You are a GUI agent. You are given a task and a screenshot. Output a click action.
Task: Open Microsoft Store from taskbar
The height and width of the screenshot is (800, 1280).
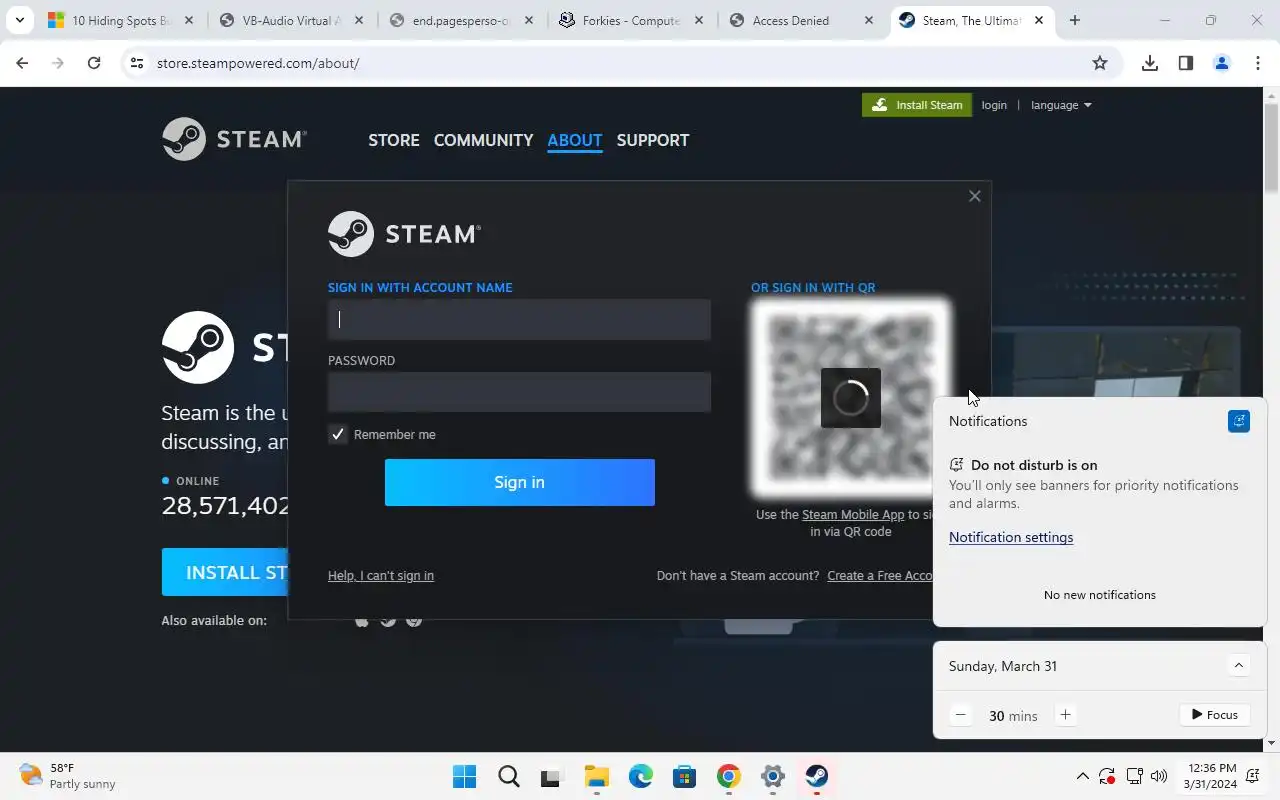coord(685,776)
